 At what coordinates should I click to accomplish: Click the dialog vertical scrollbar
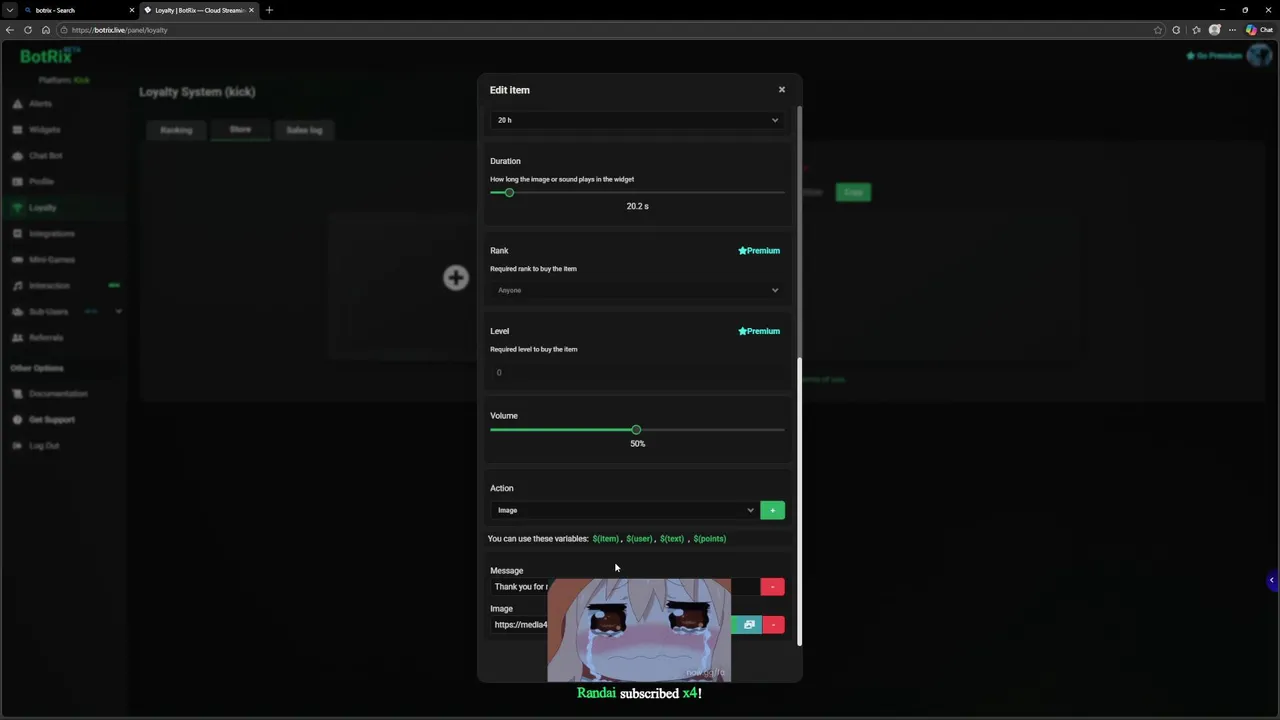(798, 500)
